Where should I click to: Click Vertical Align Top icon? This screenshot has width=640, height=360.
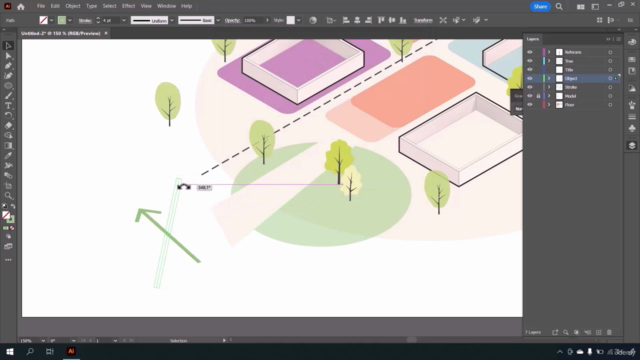point(381,20)
